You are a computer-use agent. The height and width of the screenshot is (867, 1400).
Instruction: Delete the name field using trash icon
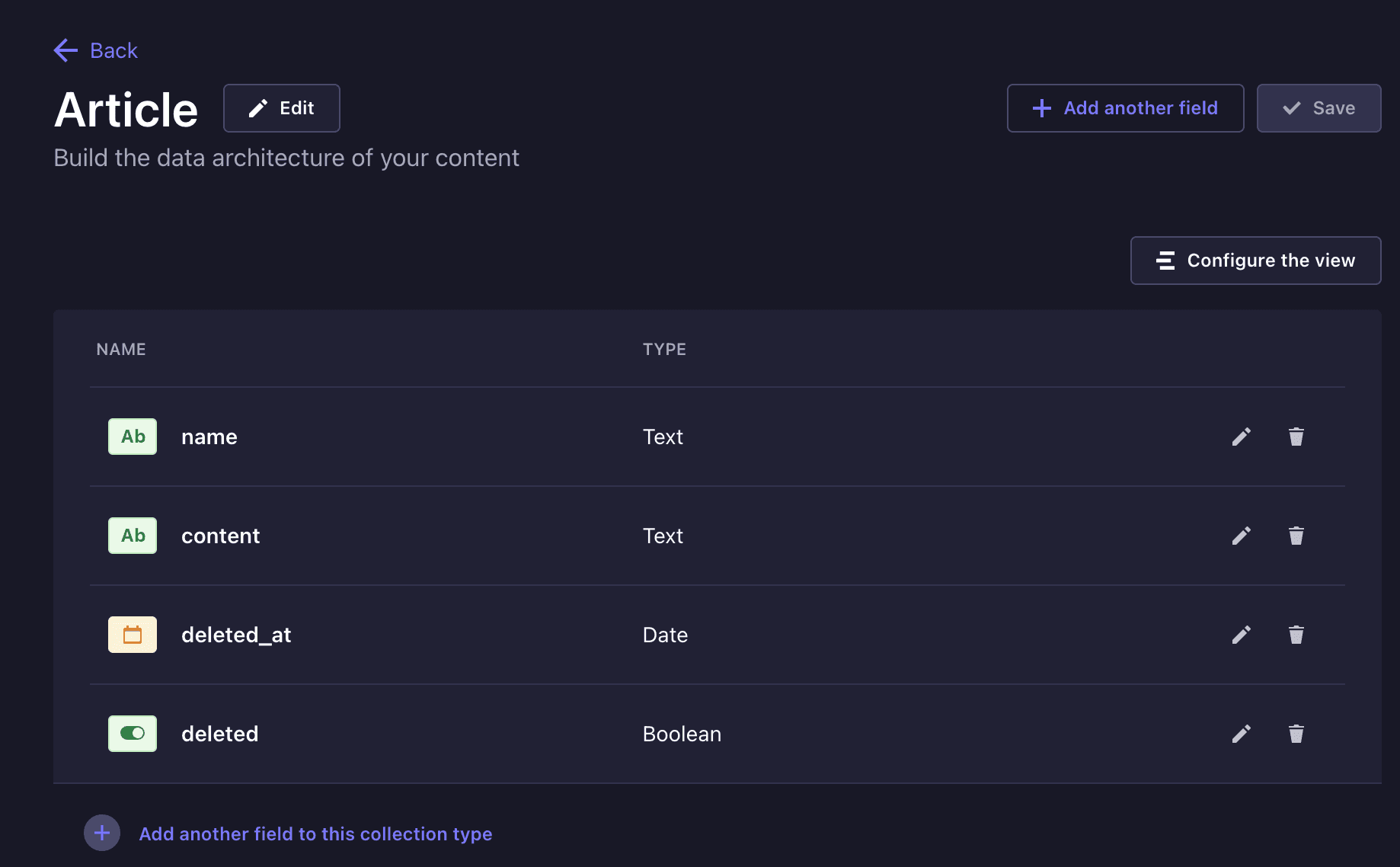point(1296,437)
